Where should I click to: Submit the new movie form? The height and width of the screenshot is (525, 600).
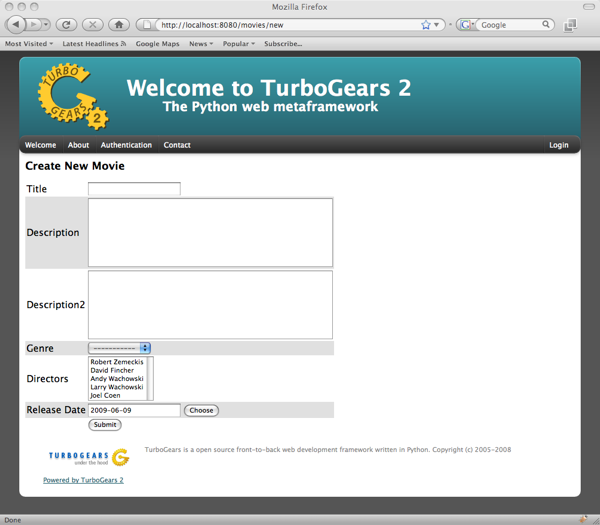click(x=105, y=425)
